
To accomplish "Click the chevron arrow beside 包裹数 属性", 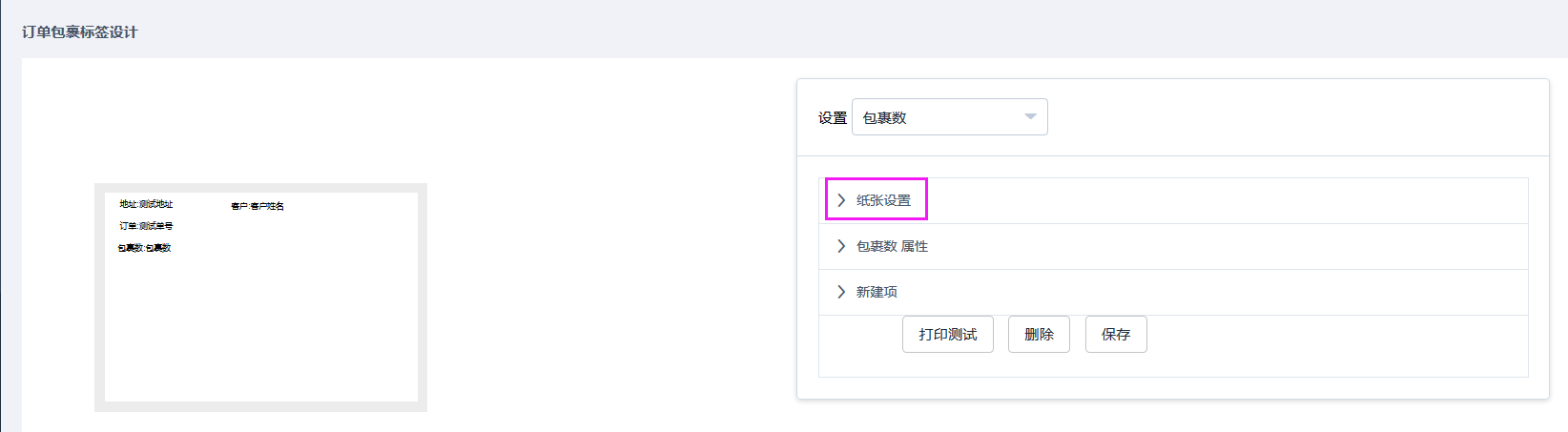I will [841, 246].
